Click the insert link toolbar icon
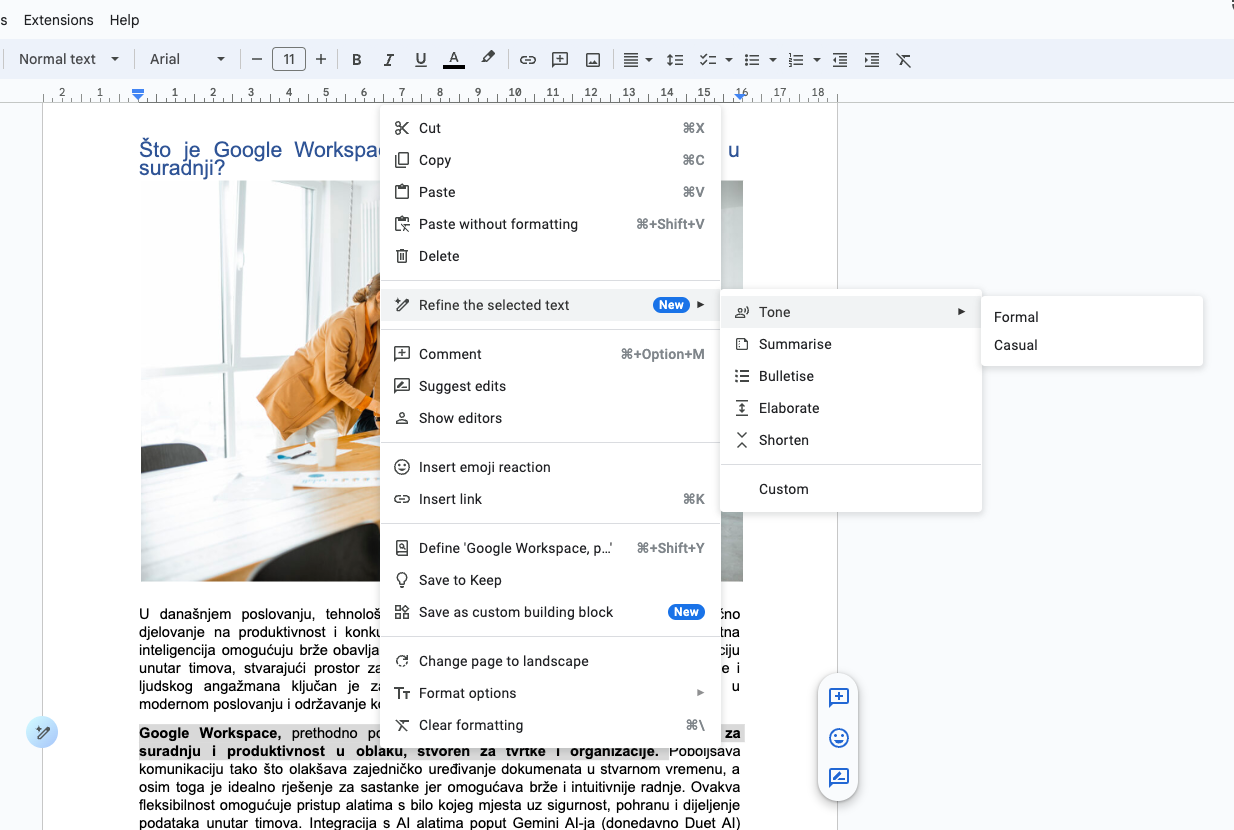The image size is (1234, 830). point(528,60)
